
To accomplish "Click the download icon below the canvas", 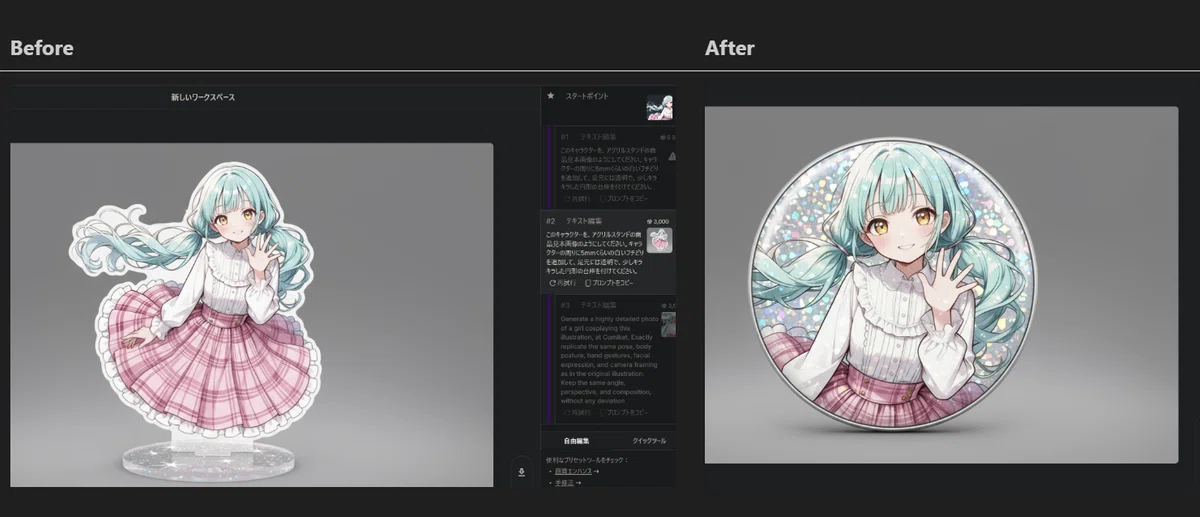I will click(x=521, y=471).
